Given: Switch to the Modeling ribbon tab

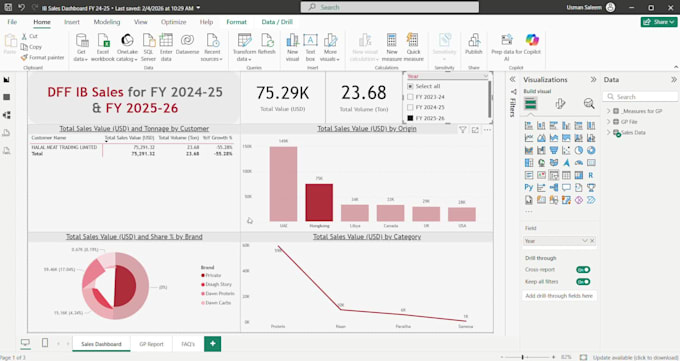Looking at the screenshot, I should pos(107,22).
